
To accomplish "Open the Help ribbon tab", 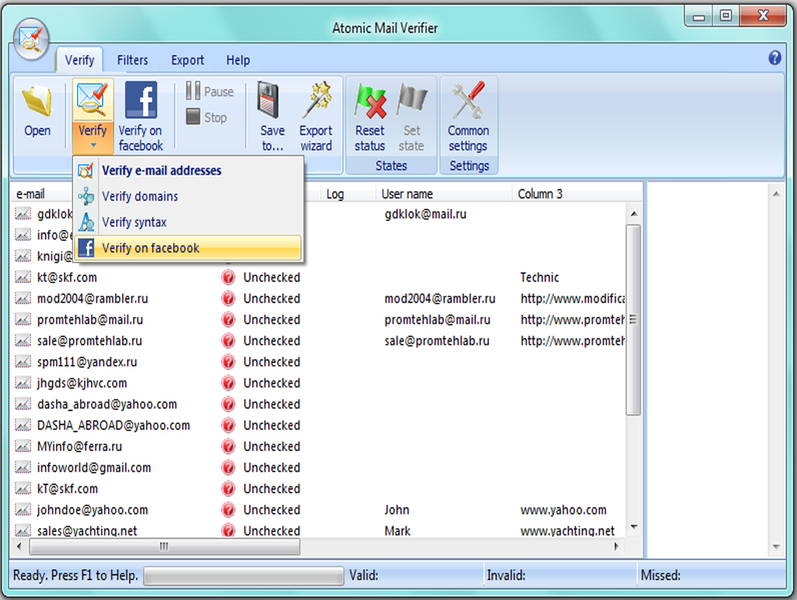I will click(238, 60).
